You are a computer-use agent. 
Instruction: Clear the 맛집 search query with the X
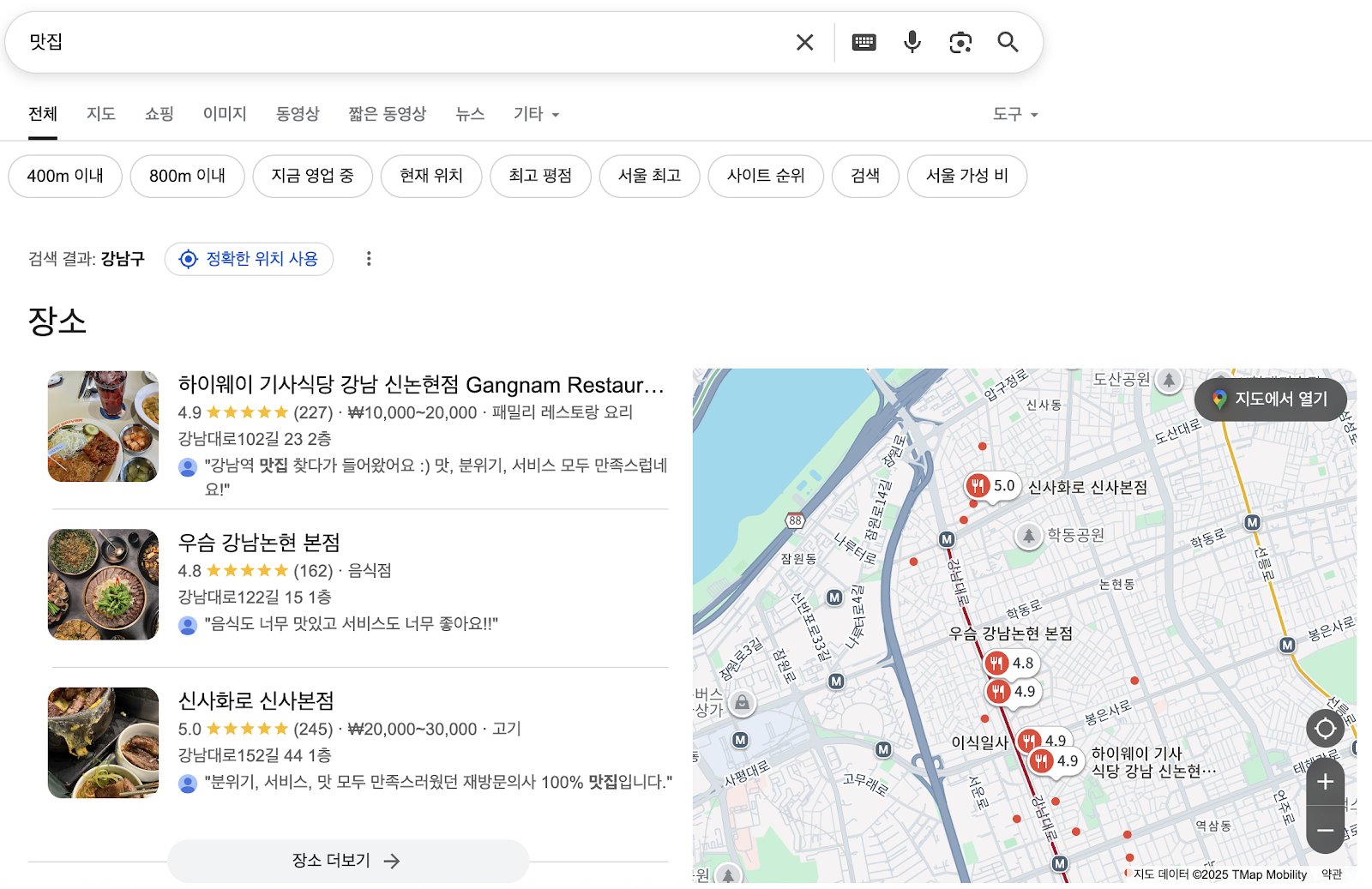(803, 41)
